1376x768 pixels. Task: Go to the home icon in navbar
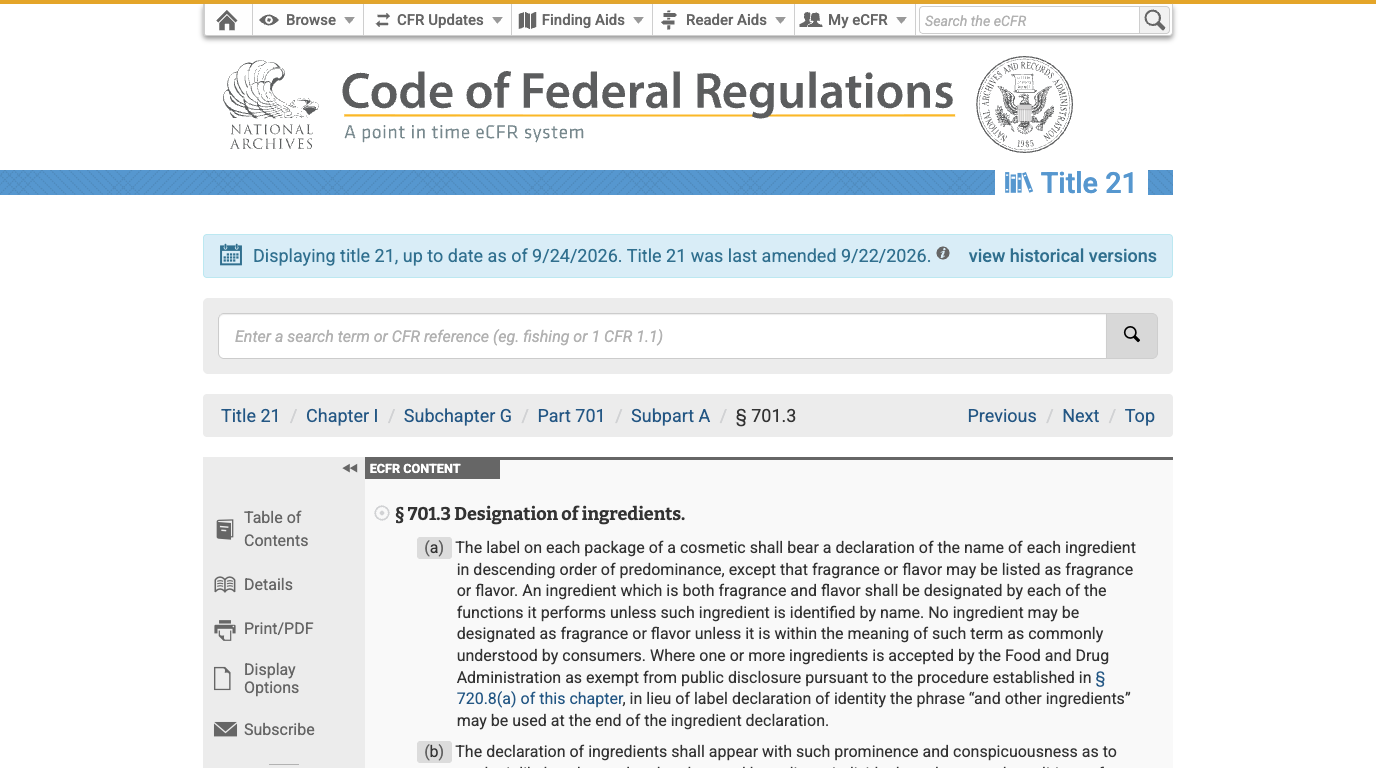[x=227, y=20]
